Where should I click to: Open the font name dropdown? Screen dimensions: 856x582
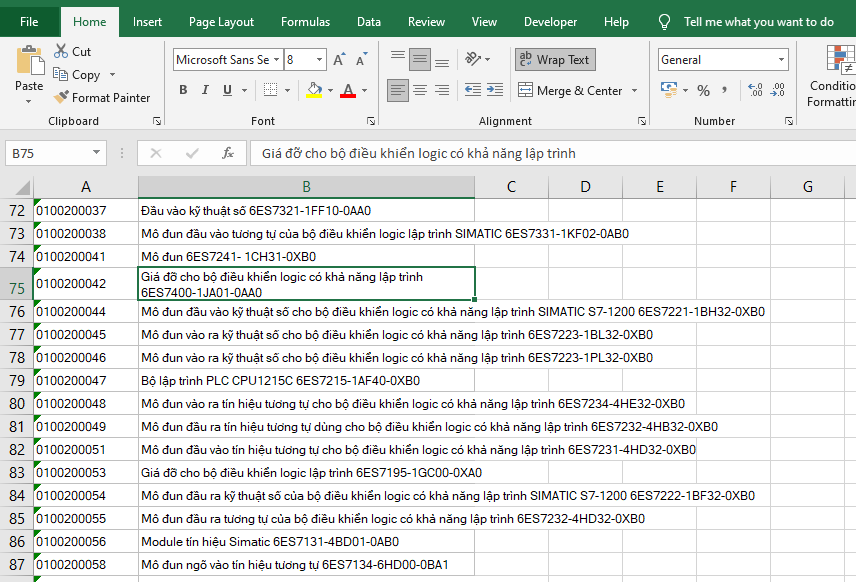pos(276,60)
